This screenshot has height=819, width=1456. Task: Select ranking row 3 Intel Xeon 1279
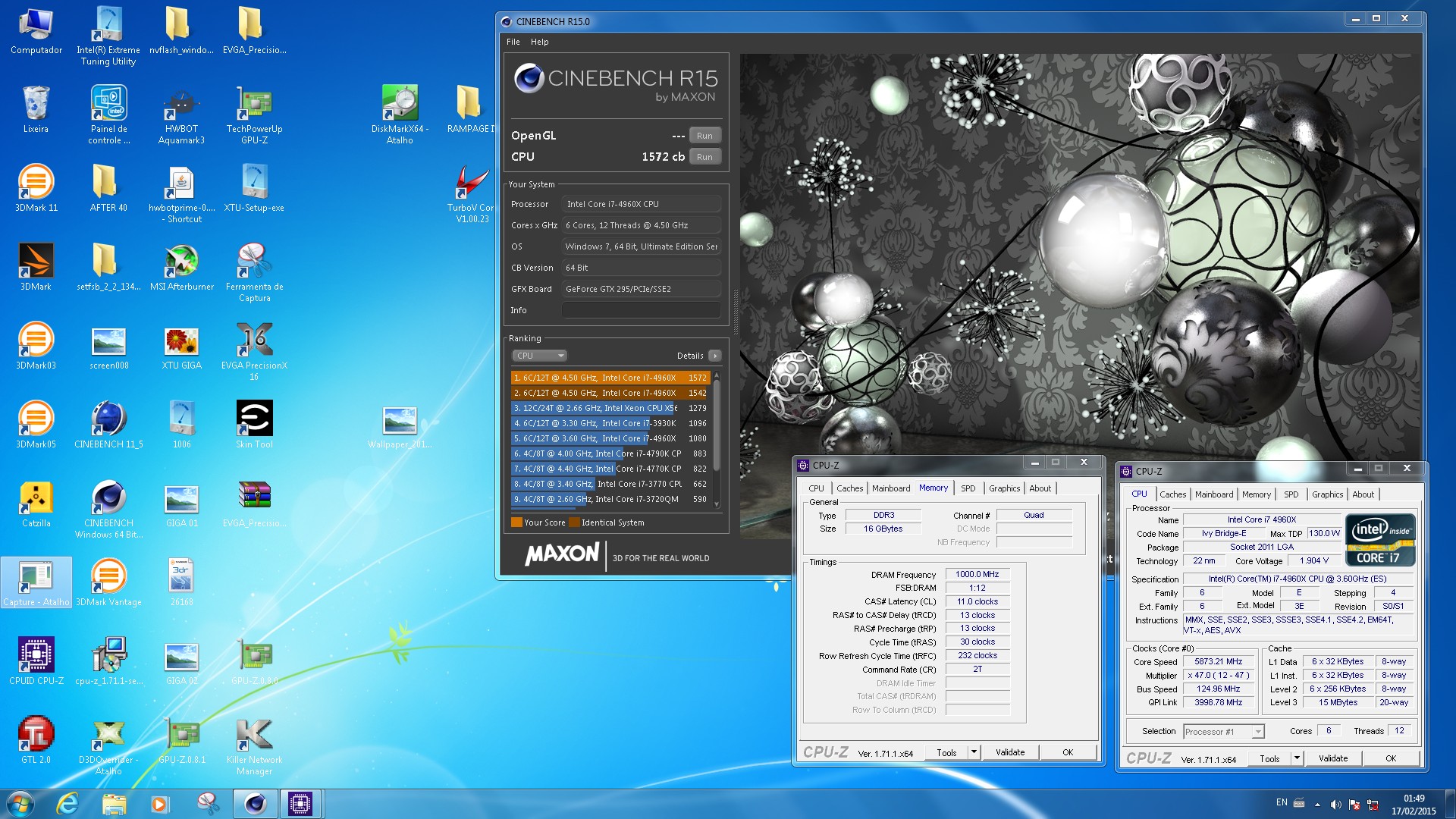[x=610, y=408]
